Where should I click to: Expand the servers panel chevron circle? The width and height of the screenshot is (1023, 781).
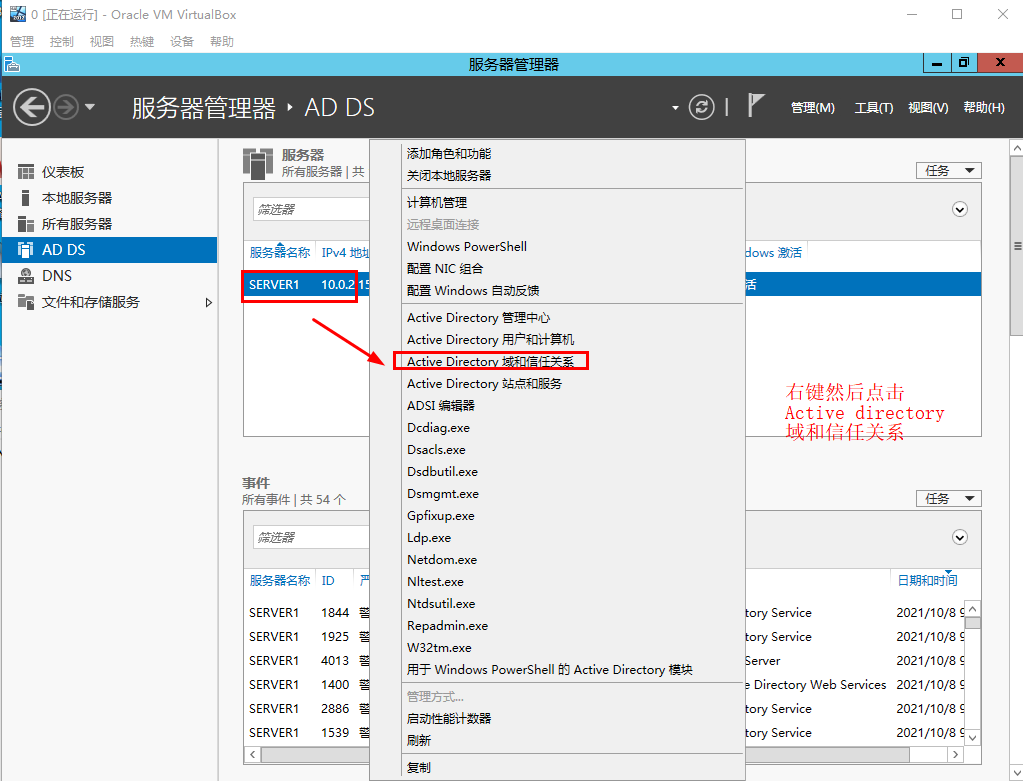(x=960, y=209)
